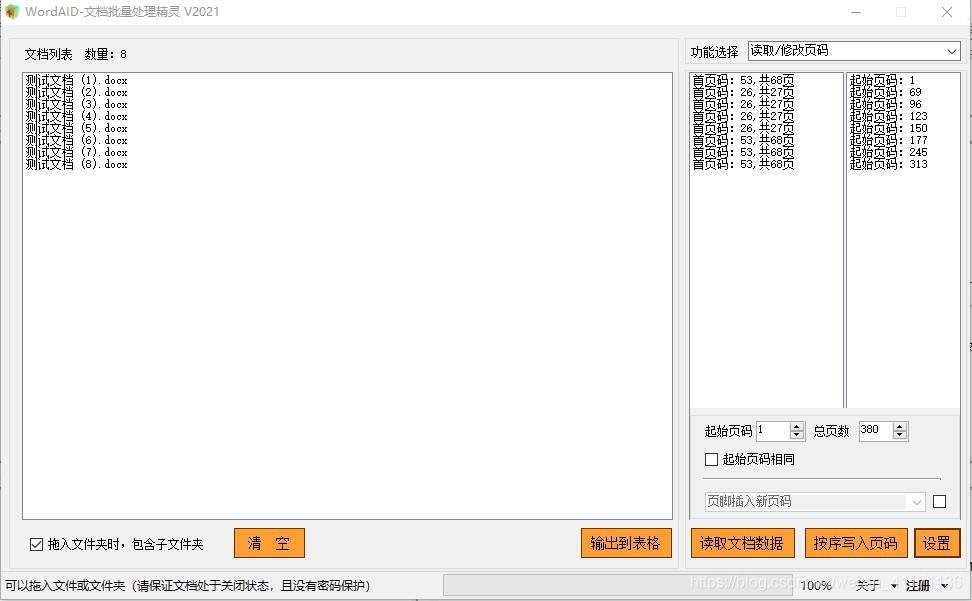Tick the checkbox beside 页脚插入新页码

[x=940, y=502]
